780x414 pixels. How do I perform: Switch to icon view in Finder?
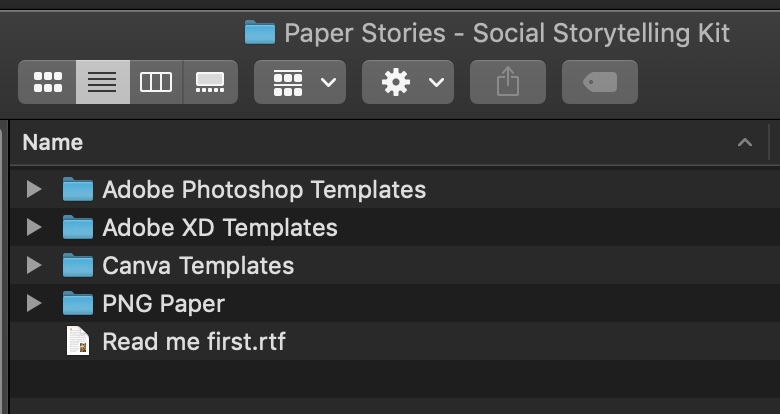coord(47,82)
